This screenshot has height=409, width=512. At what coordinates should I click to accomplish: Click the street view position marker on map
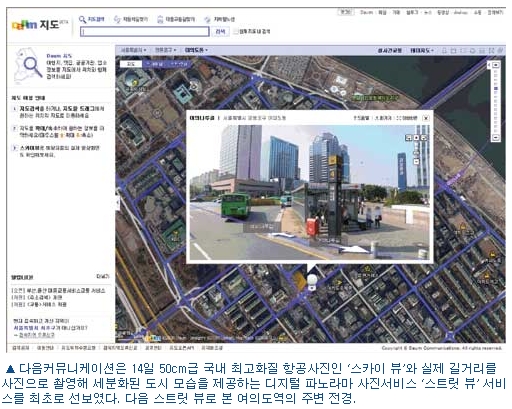click(x=312, y=282)
